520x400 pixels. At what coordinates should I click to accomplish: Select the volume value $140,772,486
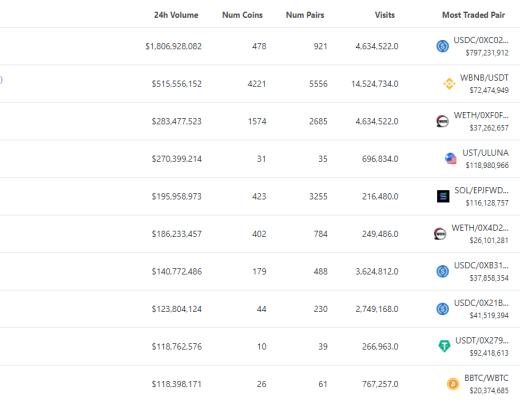(177, 271)
